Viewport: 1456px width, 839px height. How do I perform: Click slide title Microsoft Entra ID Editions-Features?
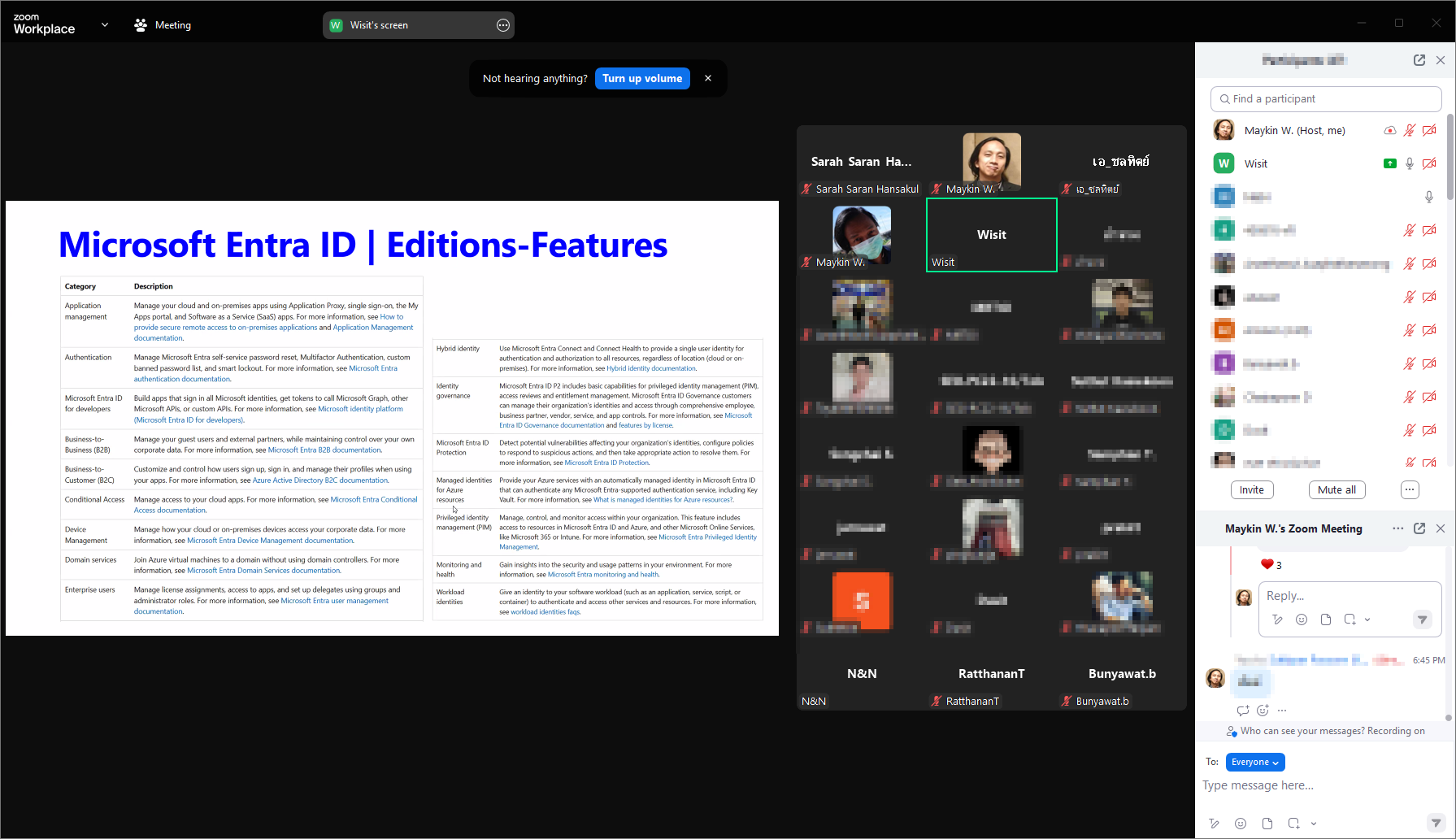click(x=363, y=245)
